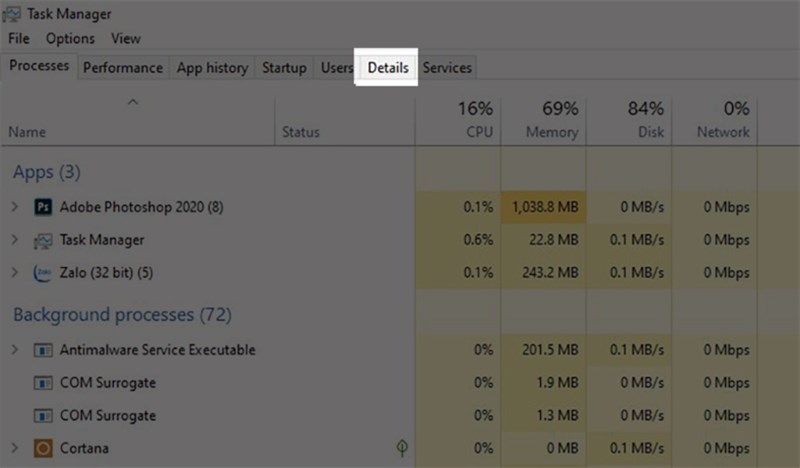Click the 1,038.8 MB memory cell
The height and width of the screenshot is (468, 800).
pos(543,207)
